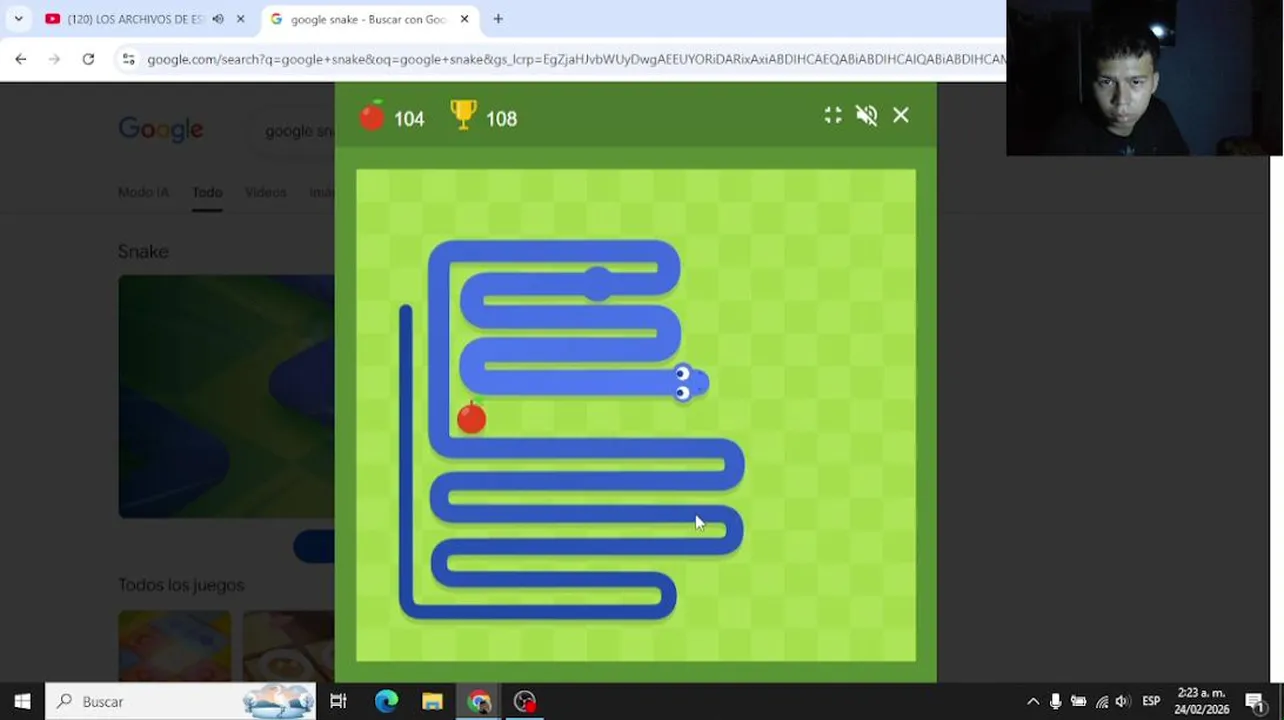Unmute the Snake game sound
This screenshot has width=1284, height=720.
(x=867, y=116)
